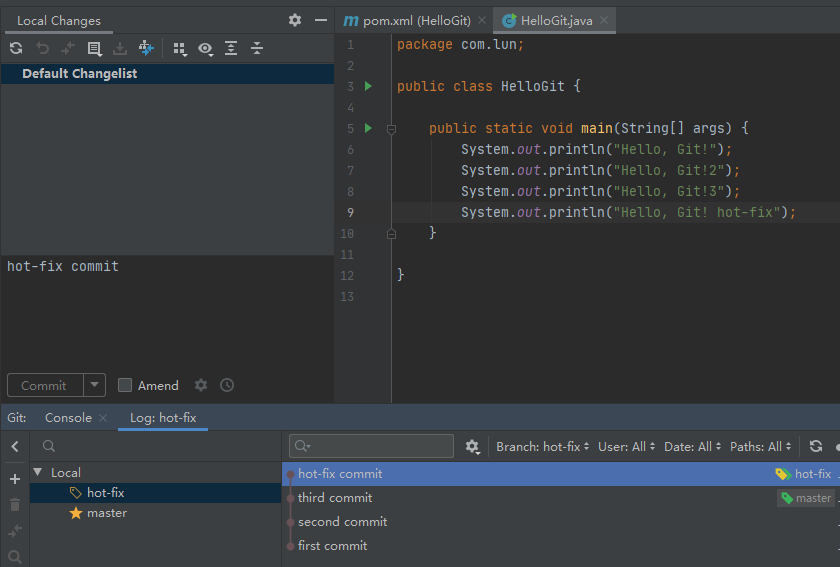
Task: Open the Paths: All filter dropdown
Action: [x=760, y=446]
